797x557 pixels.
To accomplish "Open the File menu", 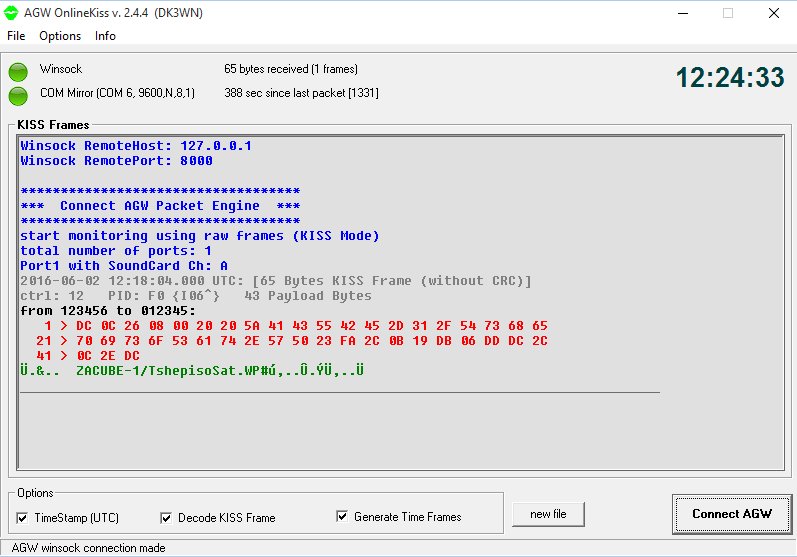I will coord(16,36).
